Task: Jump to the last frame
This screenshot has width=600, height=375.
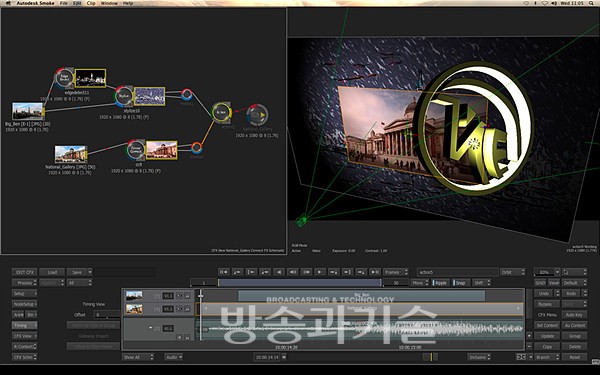Action: click(x=375, y=272)
